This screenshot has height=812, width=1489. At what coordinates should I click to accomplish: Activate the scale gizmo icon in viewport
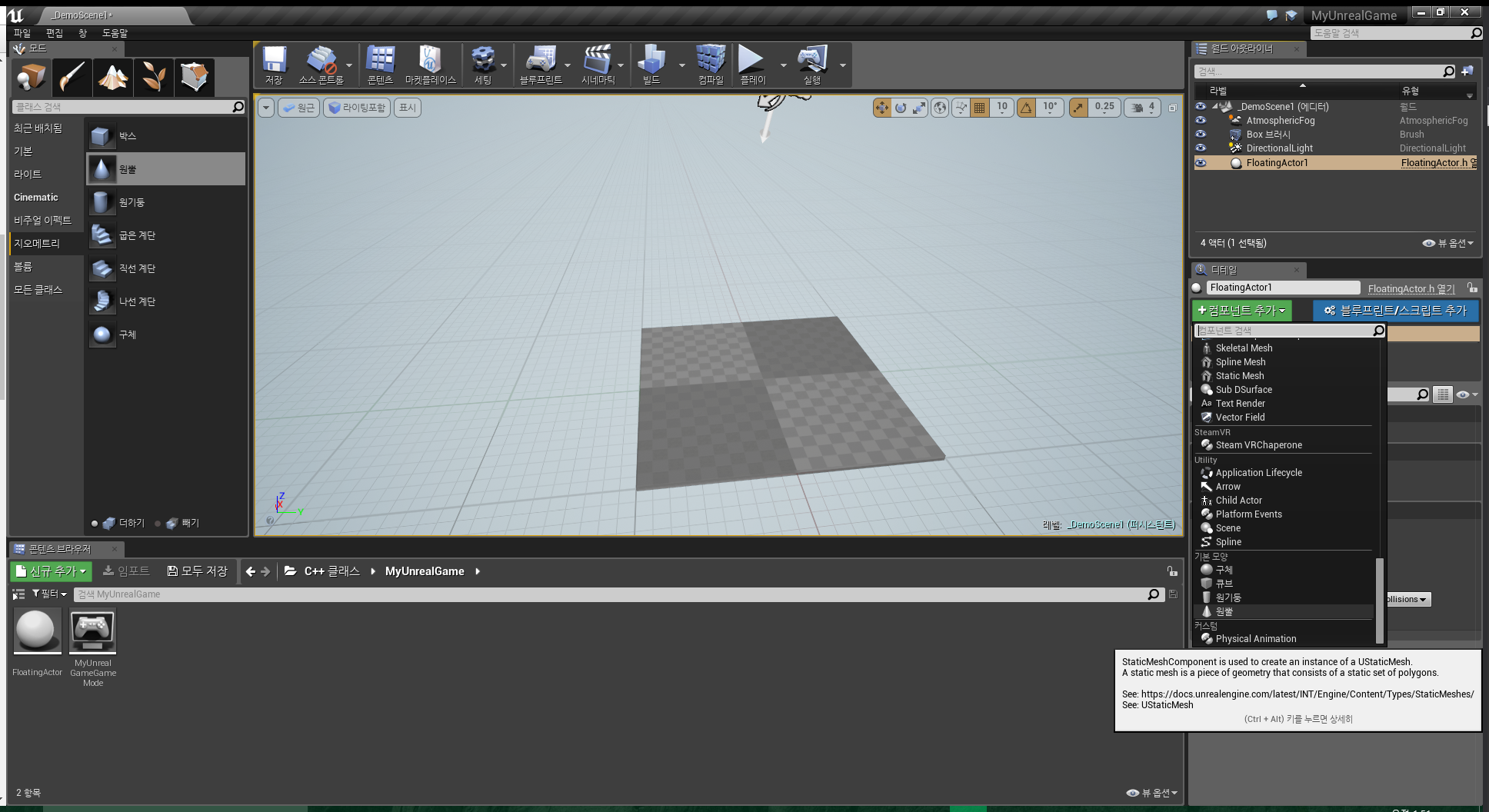pos(919,108)
